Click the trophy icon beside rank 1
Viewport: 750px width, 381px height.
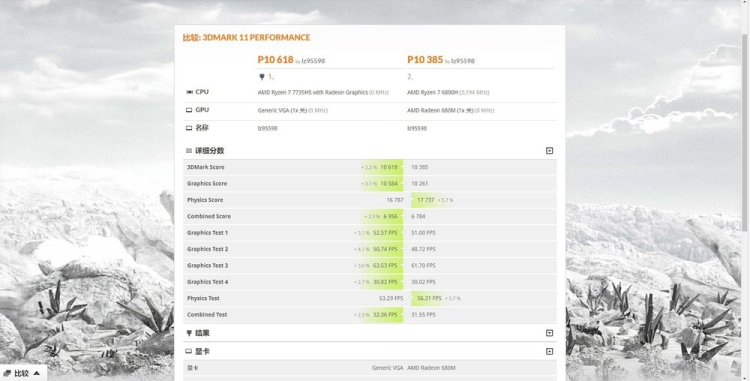[262, 76]
